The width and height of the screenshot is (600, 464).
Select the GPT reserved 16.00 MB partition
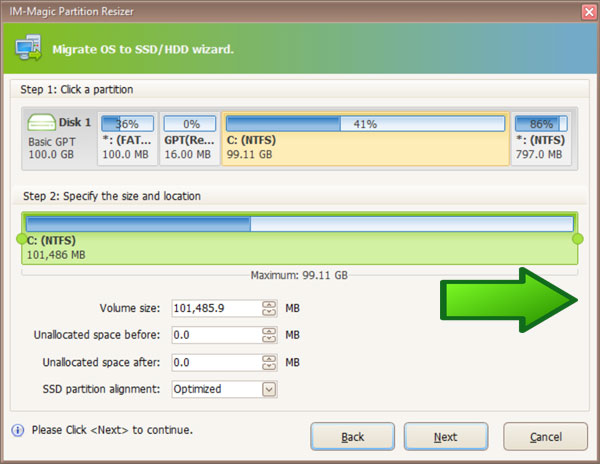[x=189, y=139]
